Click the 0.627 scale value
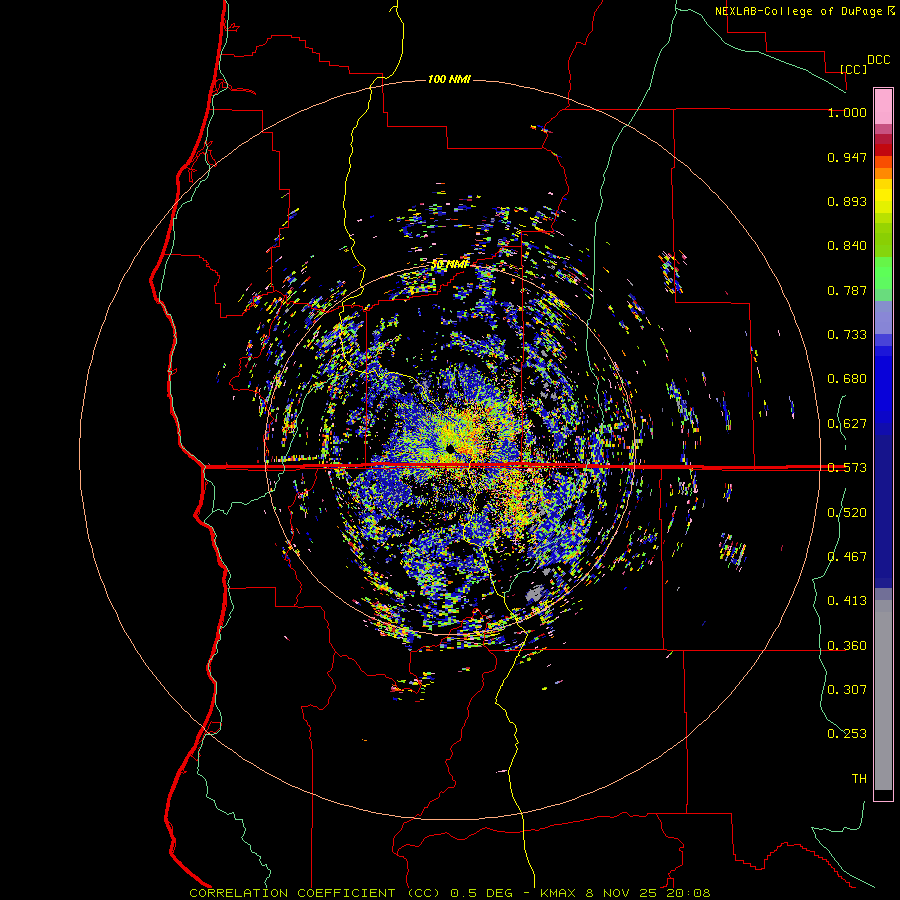 point(847,424)
